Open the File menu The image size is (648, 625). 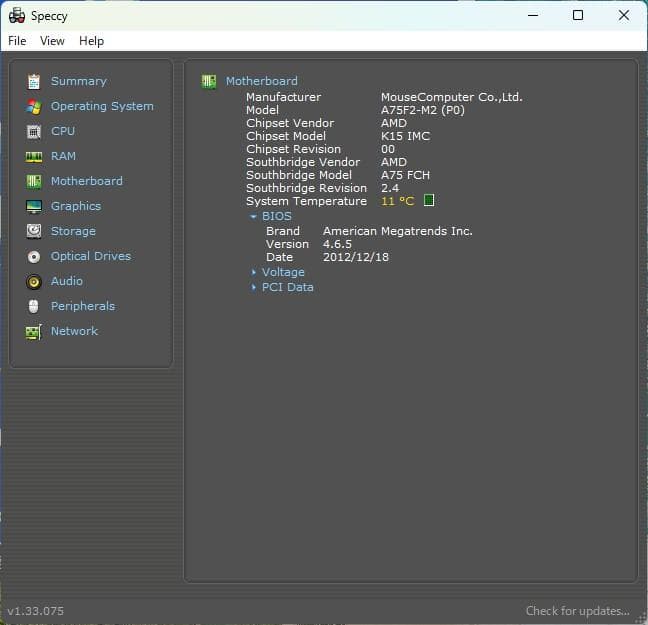17,41
